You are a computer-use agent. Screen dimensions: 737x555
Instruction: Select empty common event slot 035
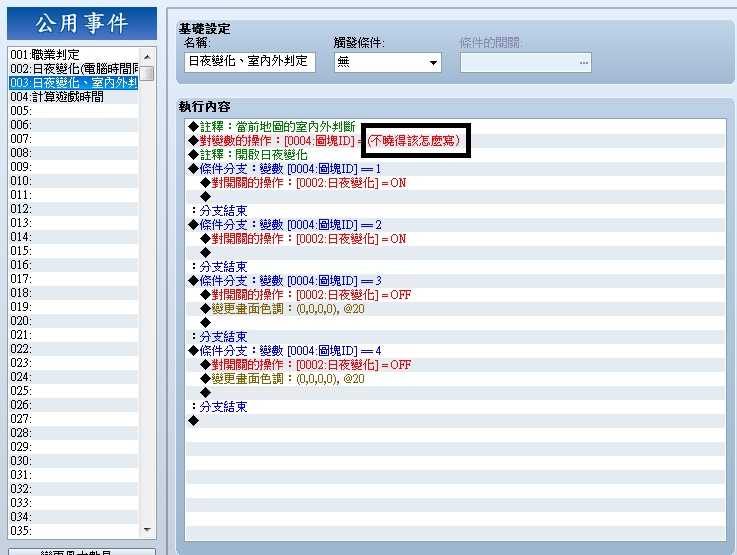[x=74, y=532]
